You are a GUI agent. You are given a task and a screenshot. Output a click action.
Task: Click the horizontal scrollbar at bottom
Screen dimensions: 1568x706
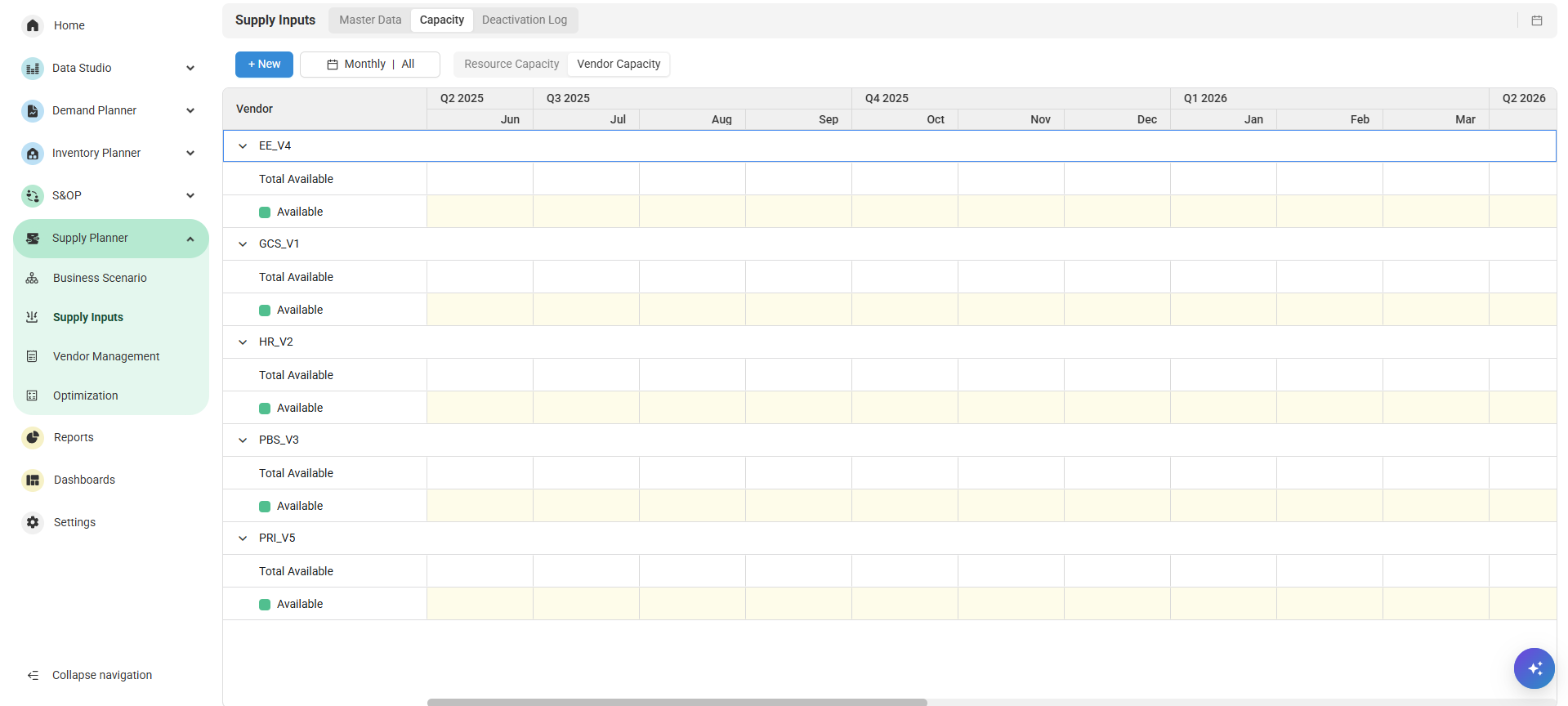point(677,702)
